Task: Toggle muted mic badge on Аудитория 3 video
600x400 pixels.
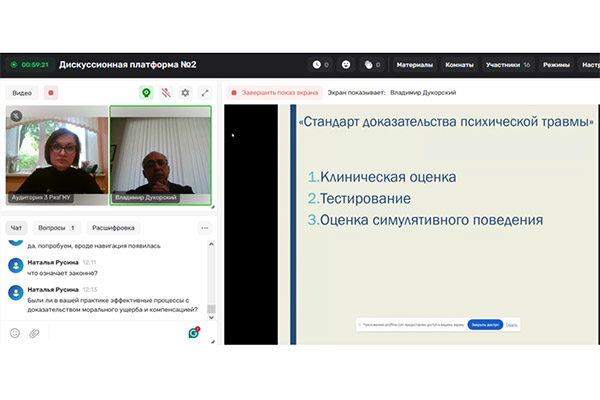Action: pyautogui.click(x=15, y=116)
